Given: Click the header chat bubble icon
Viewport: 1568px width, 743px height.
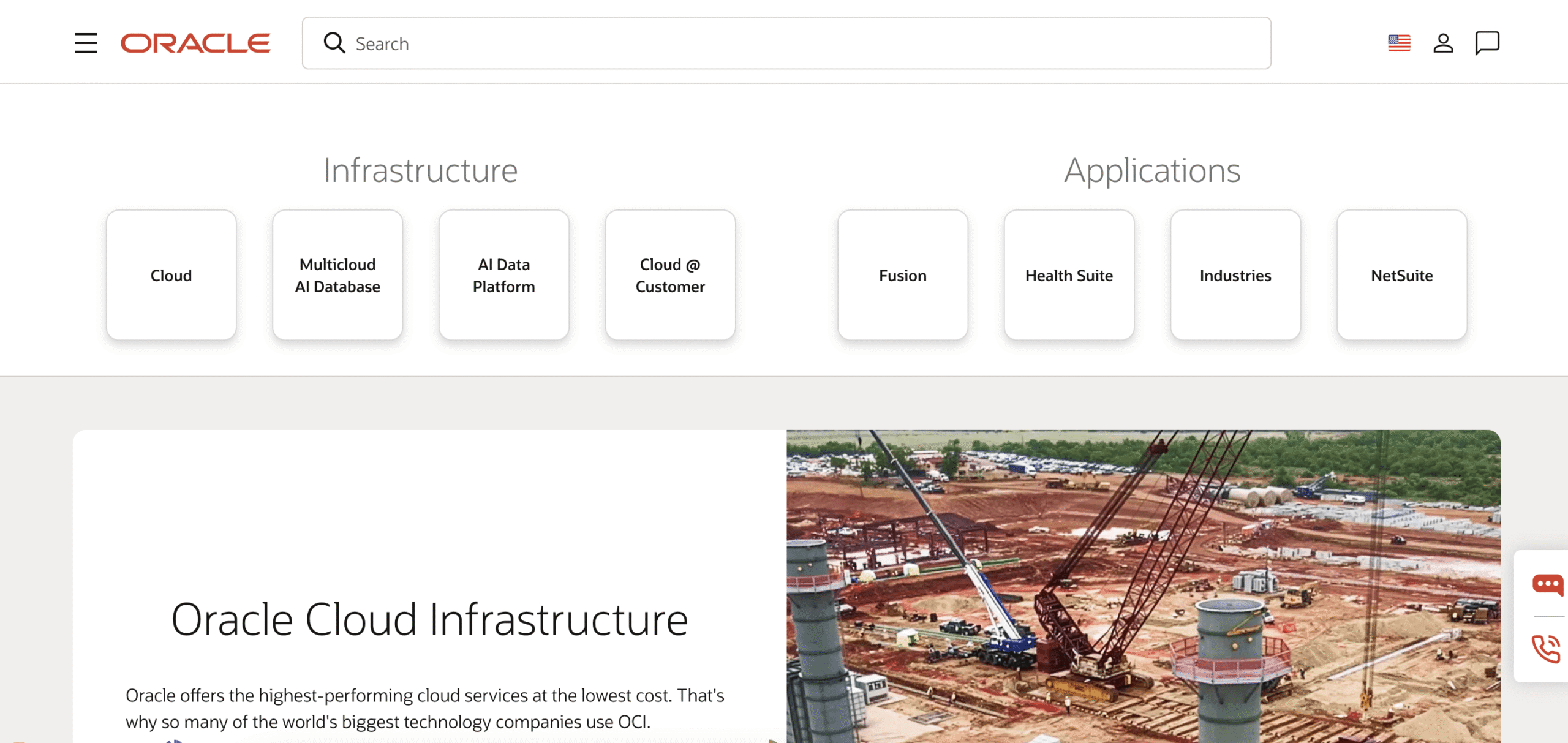Looking at the screenshot, I should coord(1487,43).
